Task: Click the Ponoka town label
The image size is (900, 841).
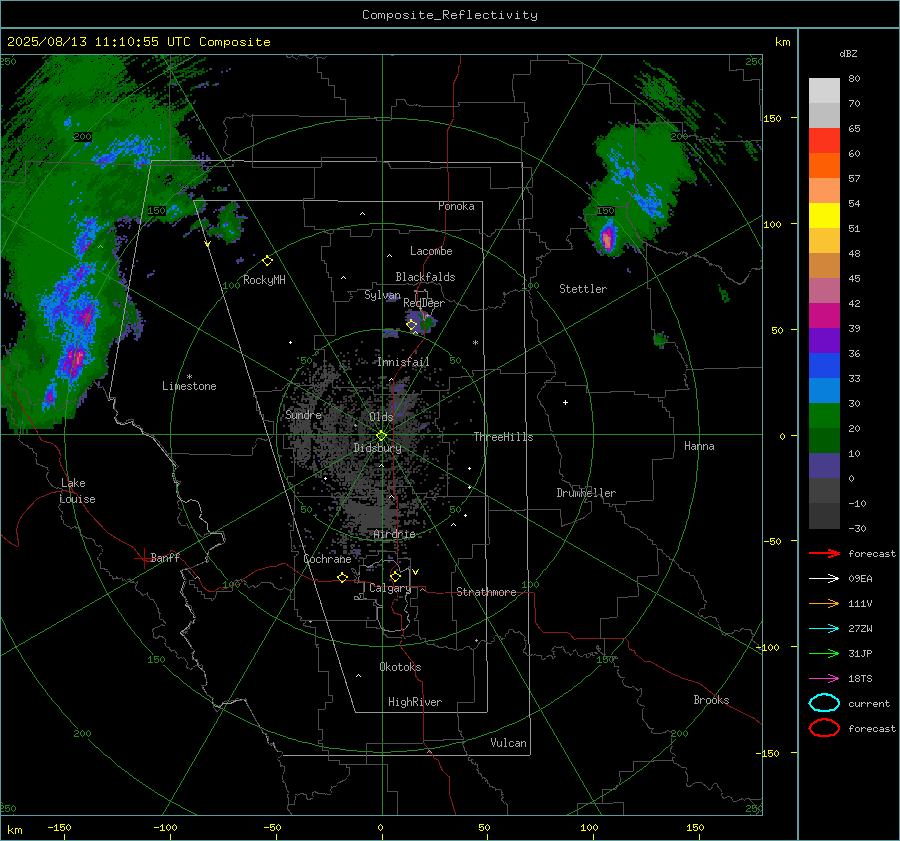Action: [456, 206]
